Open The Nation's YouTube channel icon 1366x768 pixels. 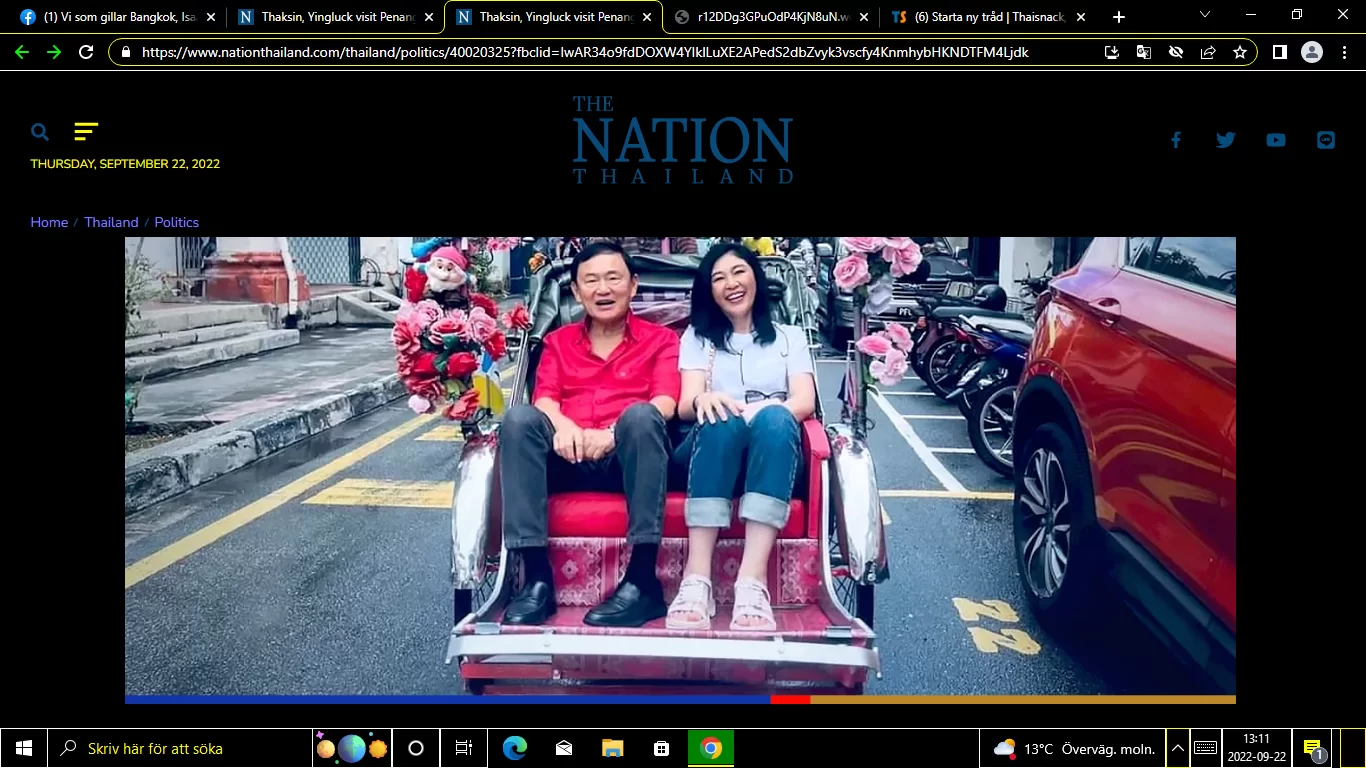click(x=1275, y=140)
